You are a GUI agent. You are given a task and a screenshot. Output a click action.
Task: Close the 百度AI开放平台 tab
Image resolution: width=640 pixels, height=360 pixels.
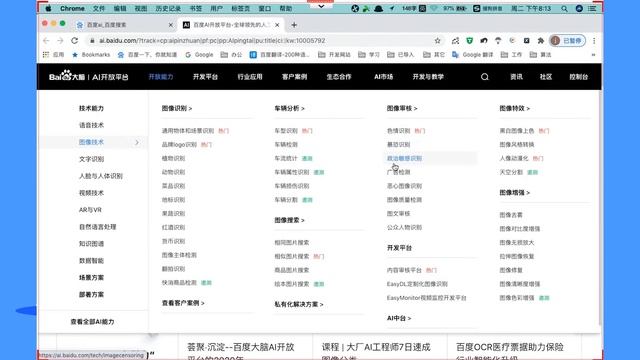pos(277,25)
